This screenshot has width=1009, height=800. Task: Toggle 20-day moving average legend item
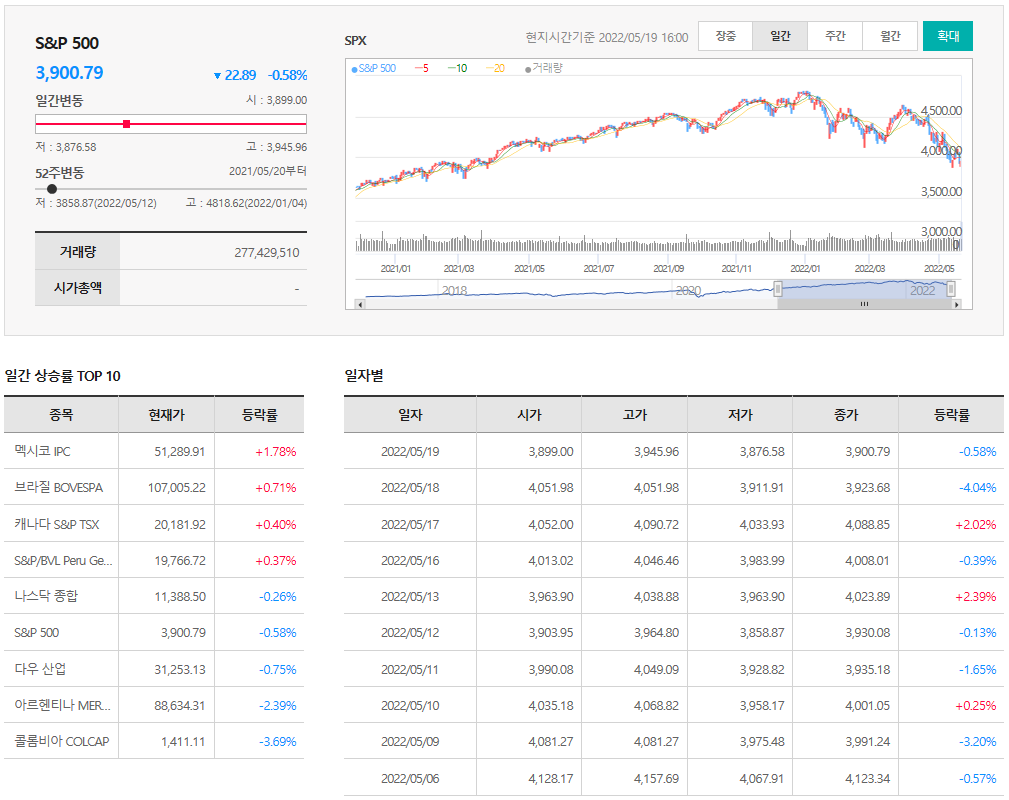495,68
